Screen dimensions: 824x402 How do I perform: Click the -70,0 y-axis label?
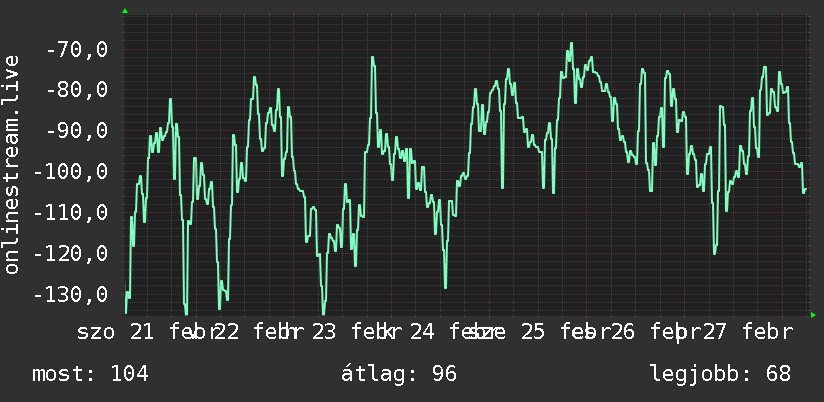pos(77,50)
